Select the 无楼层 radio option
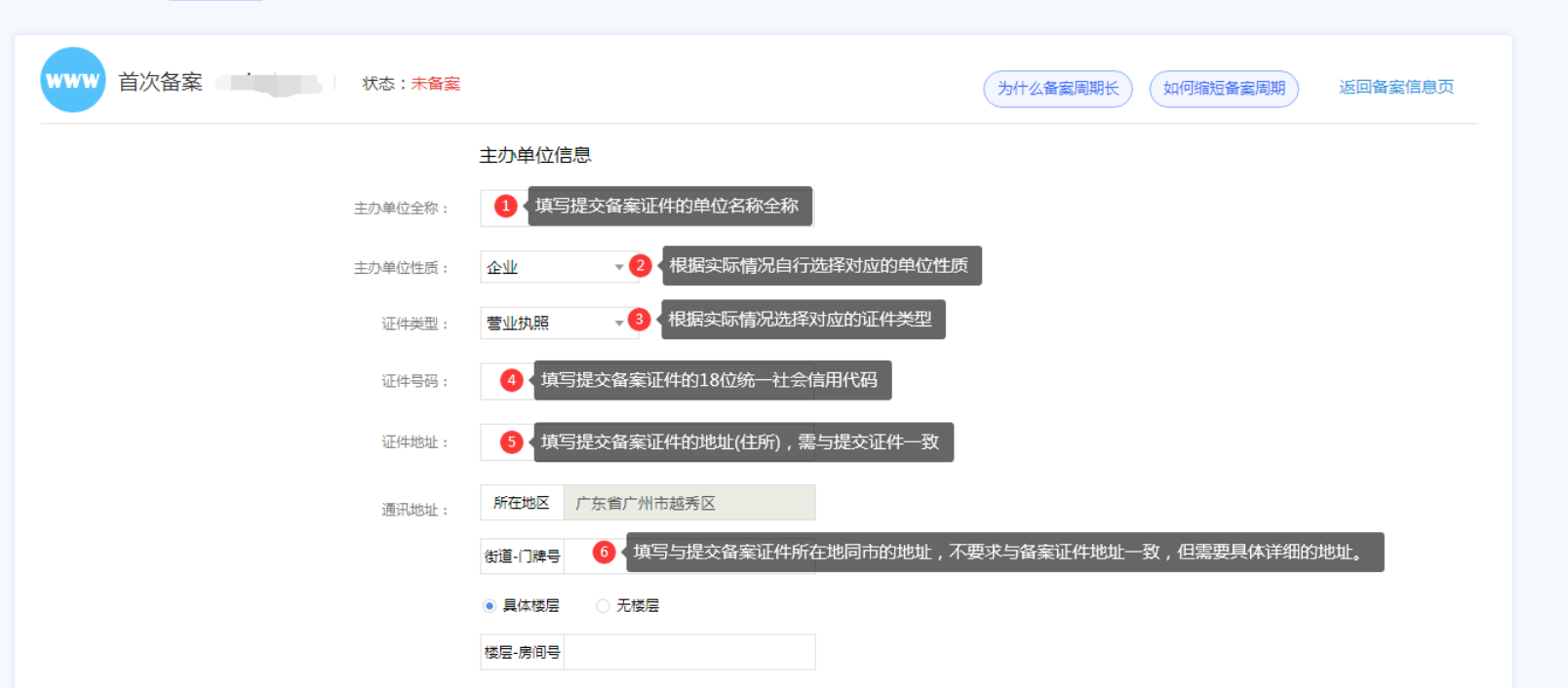1568x688 pixels. coord(603,606)
